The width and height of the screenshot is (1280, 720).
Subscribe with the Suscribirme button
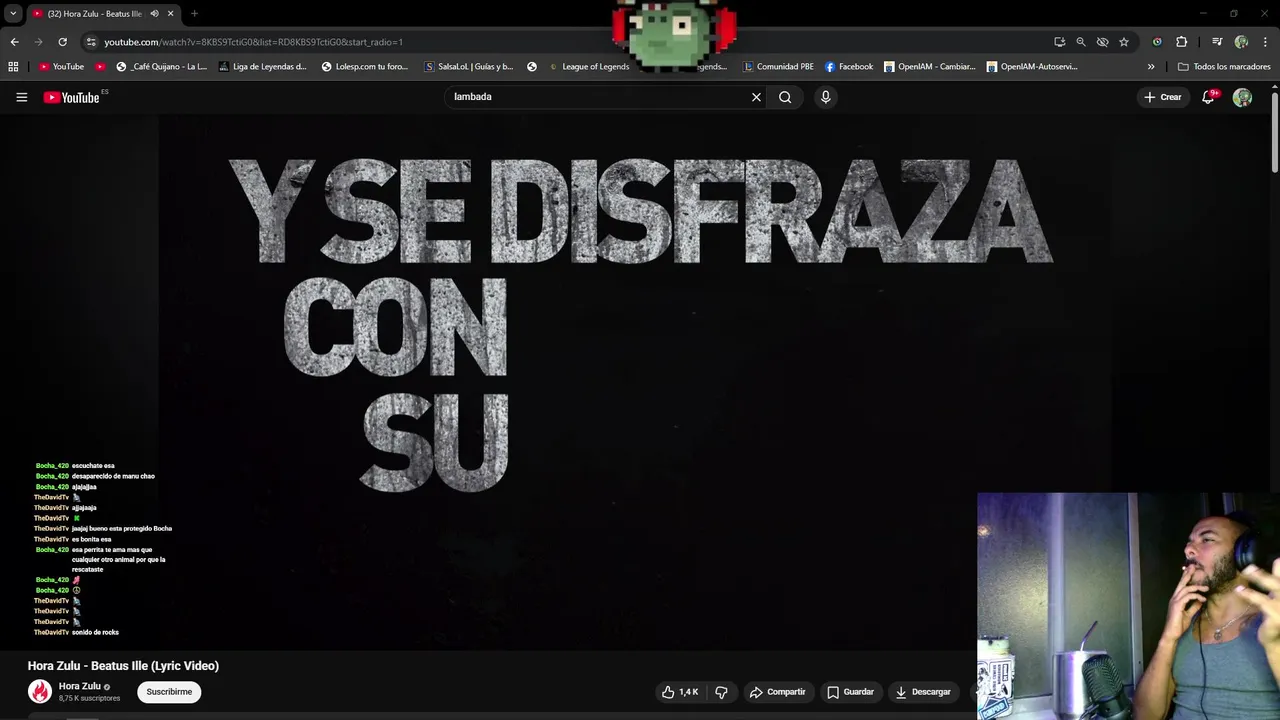pyautogui.click(x=169, y=692)
